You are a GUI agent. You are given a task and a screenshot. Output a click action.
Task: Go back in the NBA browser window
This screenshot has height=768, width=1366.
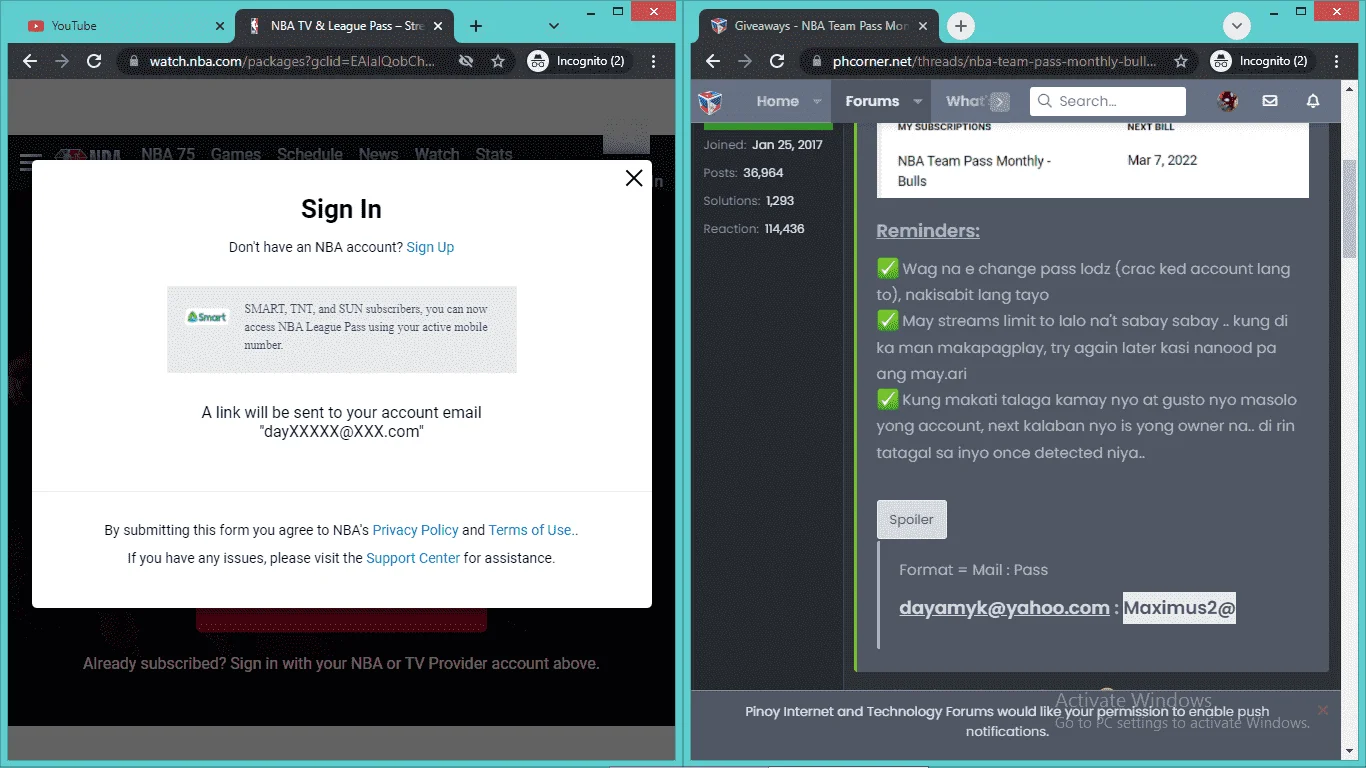coord(30,61)
